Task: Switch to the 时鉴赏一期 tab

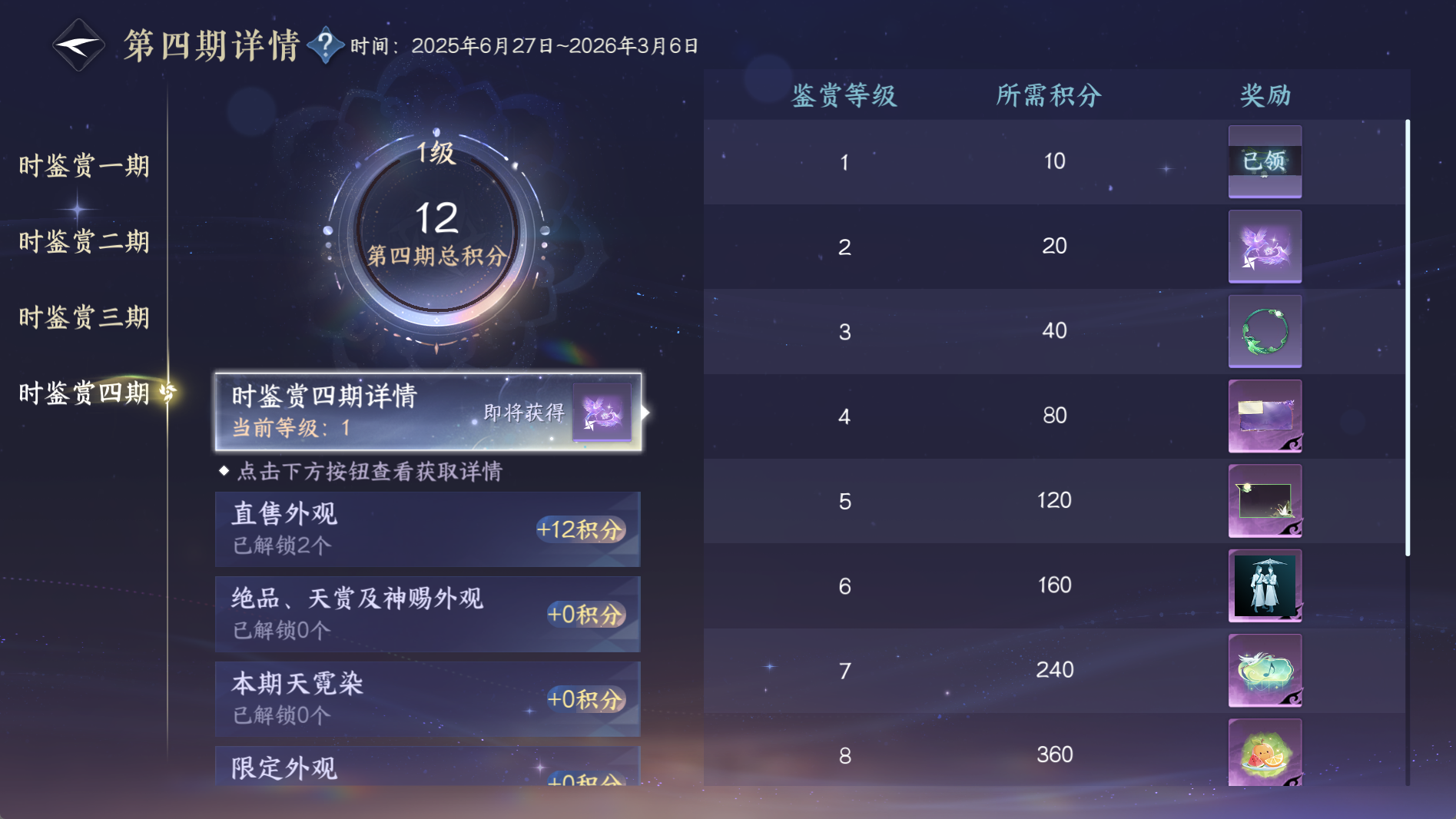Action: pyautogui.click(x=85, y=165)
